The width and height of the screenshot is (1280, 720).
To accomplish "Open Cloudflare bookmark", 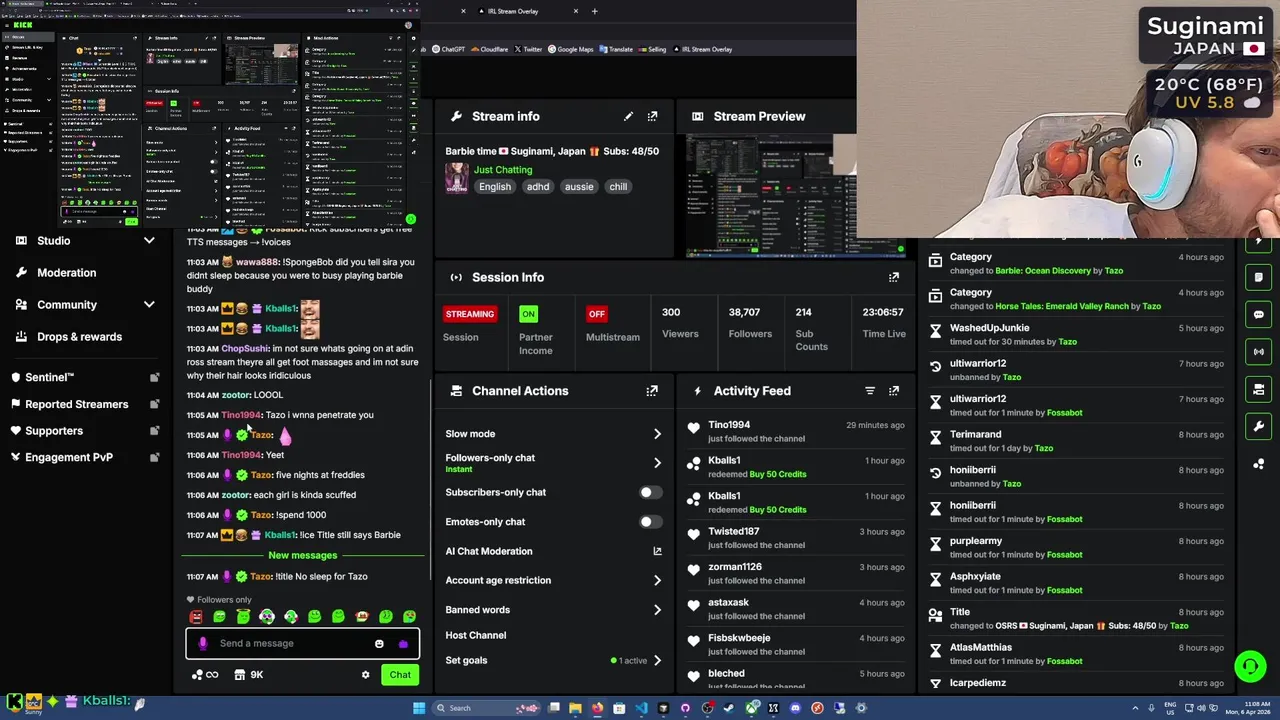I will click(x=489, y=49).
